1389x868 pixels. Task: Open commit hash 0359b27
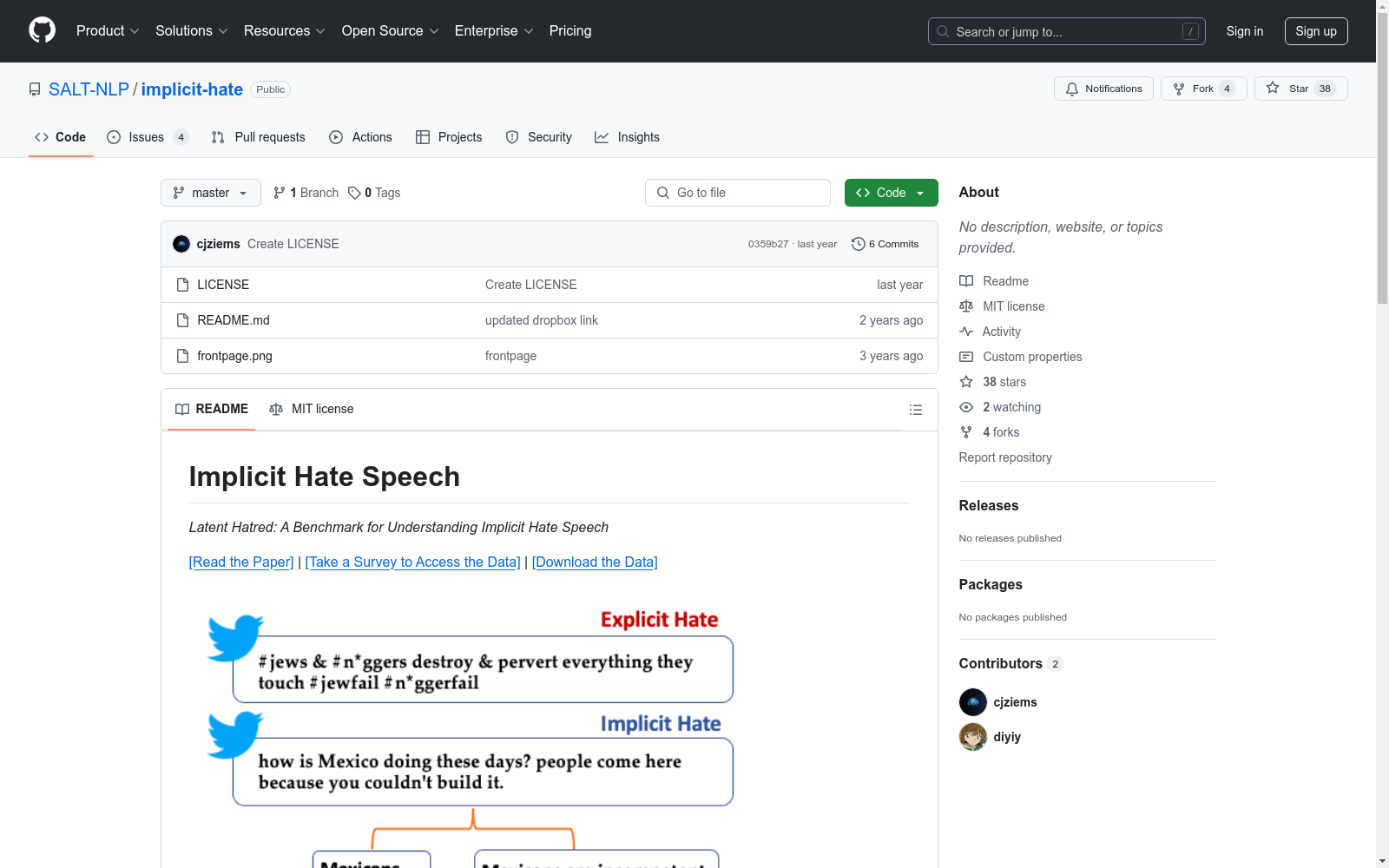768,244
